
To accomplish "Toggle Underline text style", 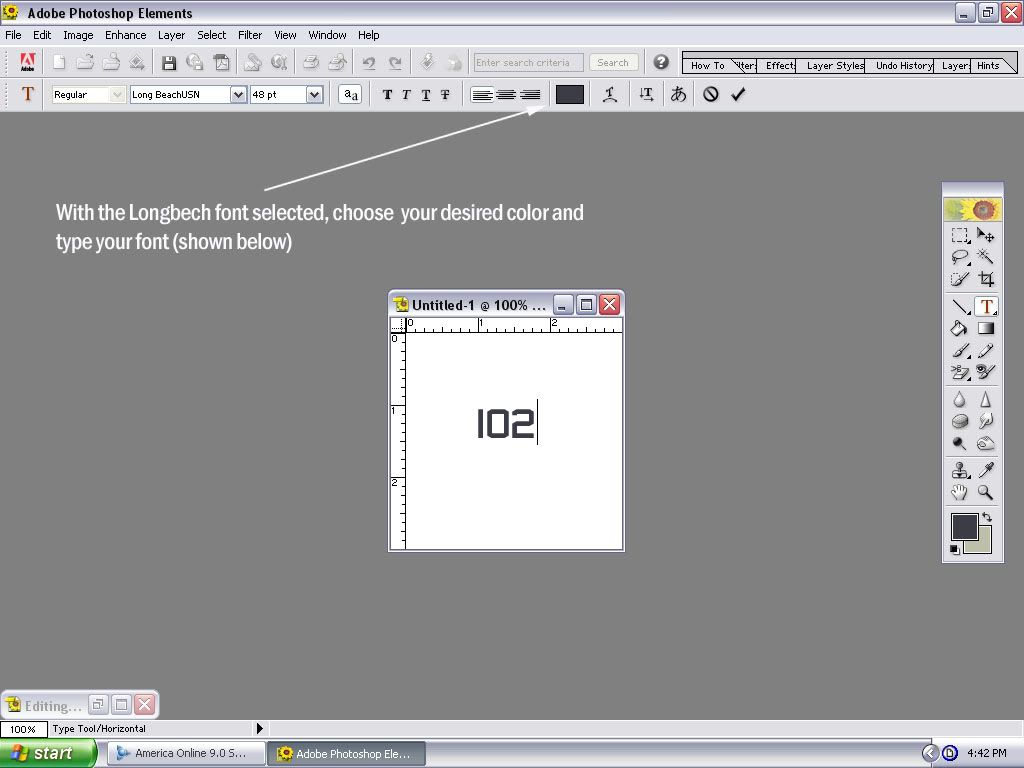I will 426,95.
